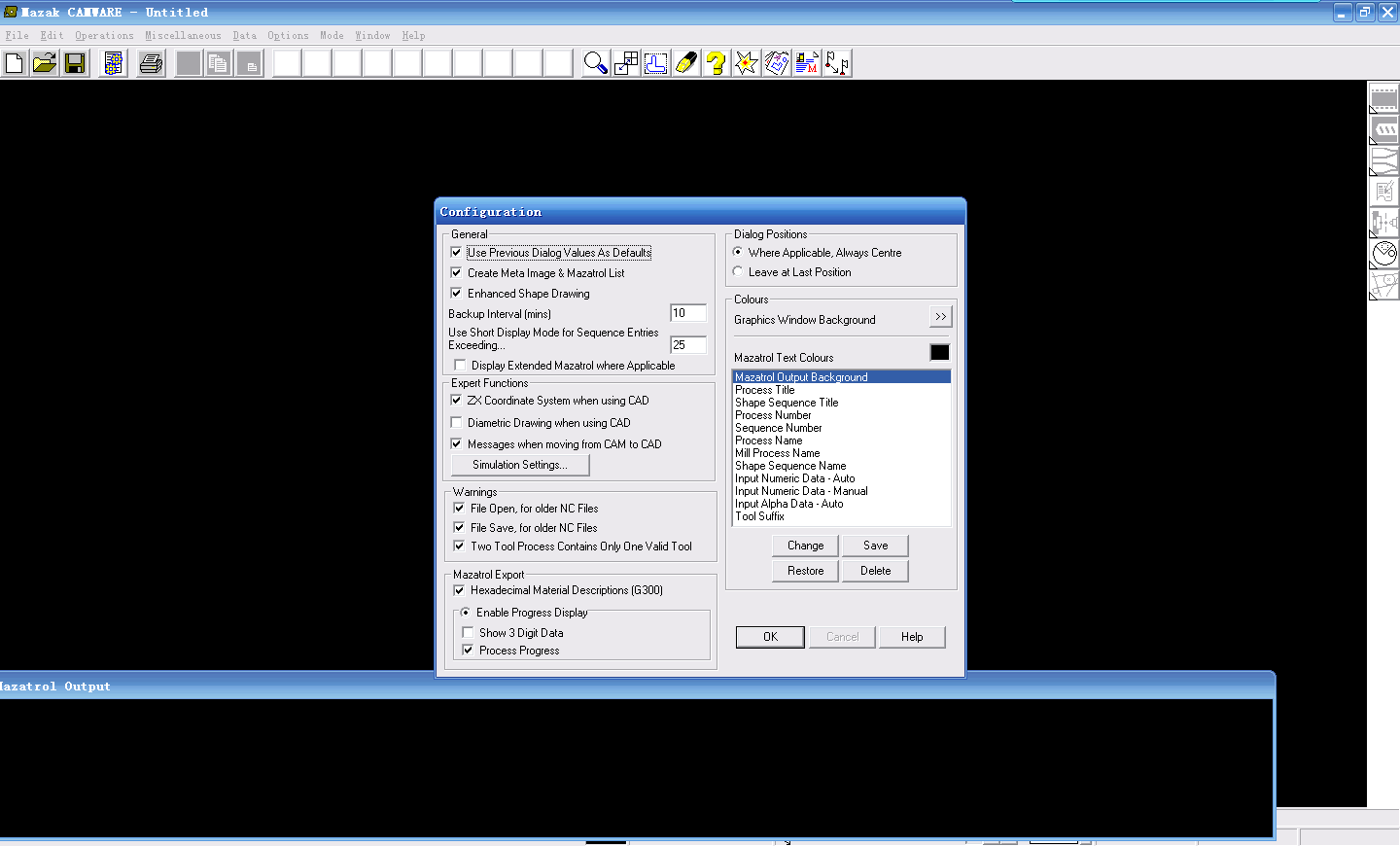The image size is (1400, 846).
Task: Click the Backup Interval (mins) input field
Action: click(x=688, y=313)
